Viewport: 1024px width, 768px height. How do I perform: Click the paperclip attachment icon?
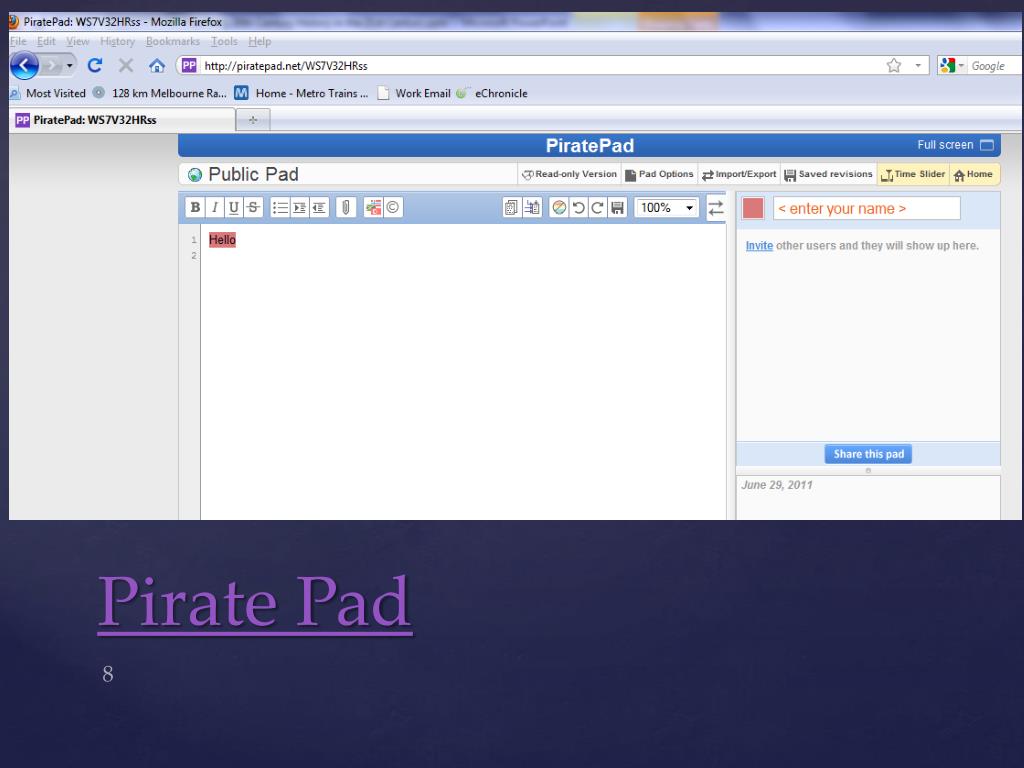(x=346, y=208)
